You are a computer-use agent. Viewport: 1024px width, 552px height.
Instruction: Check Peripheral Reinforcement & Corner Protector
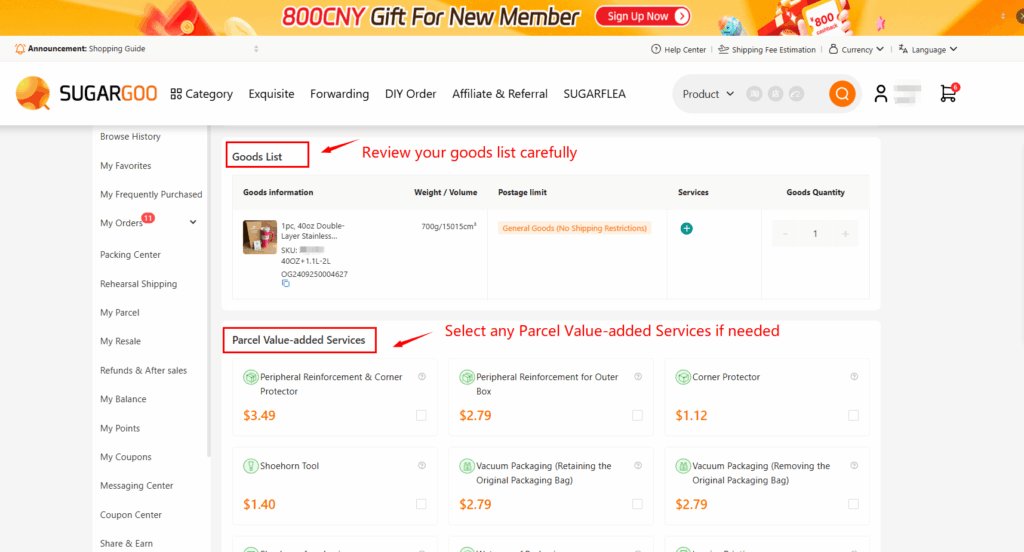point(421,415)
